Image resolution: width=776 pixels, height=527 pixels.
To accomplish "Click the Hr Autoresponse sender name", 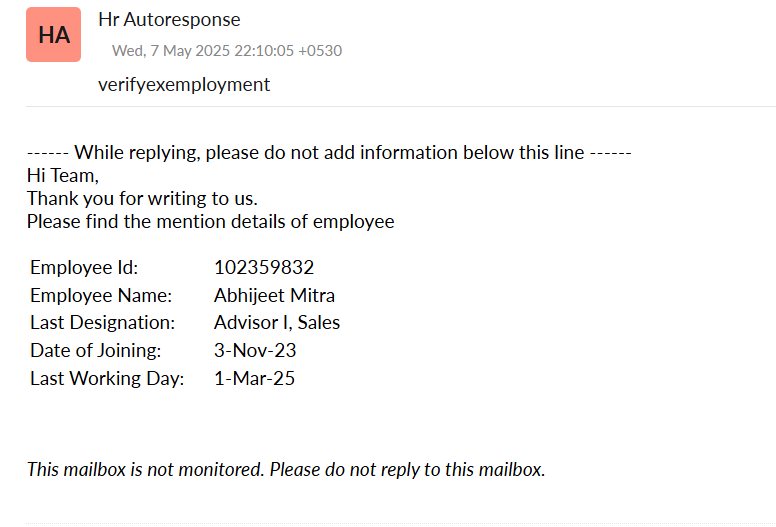I will click(169, 19).
